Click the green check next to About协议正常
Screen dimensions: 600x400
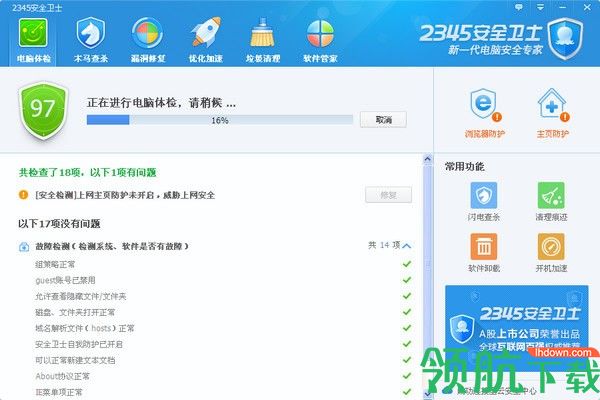[x=407, y=376]
